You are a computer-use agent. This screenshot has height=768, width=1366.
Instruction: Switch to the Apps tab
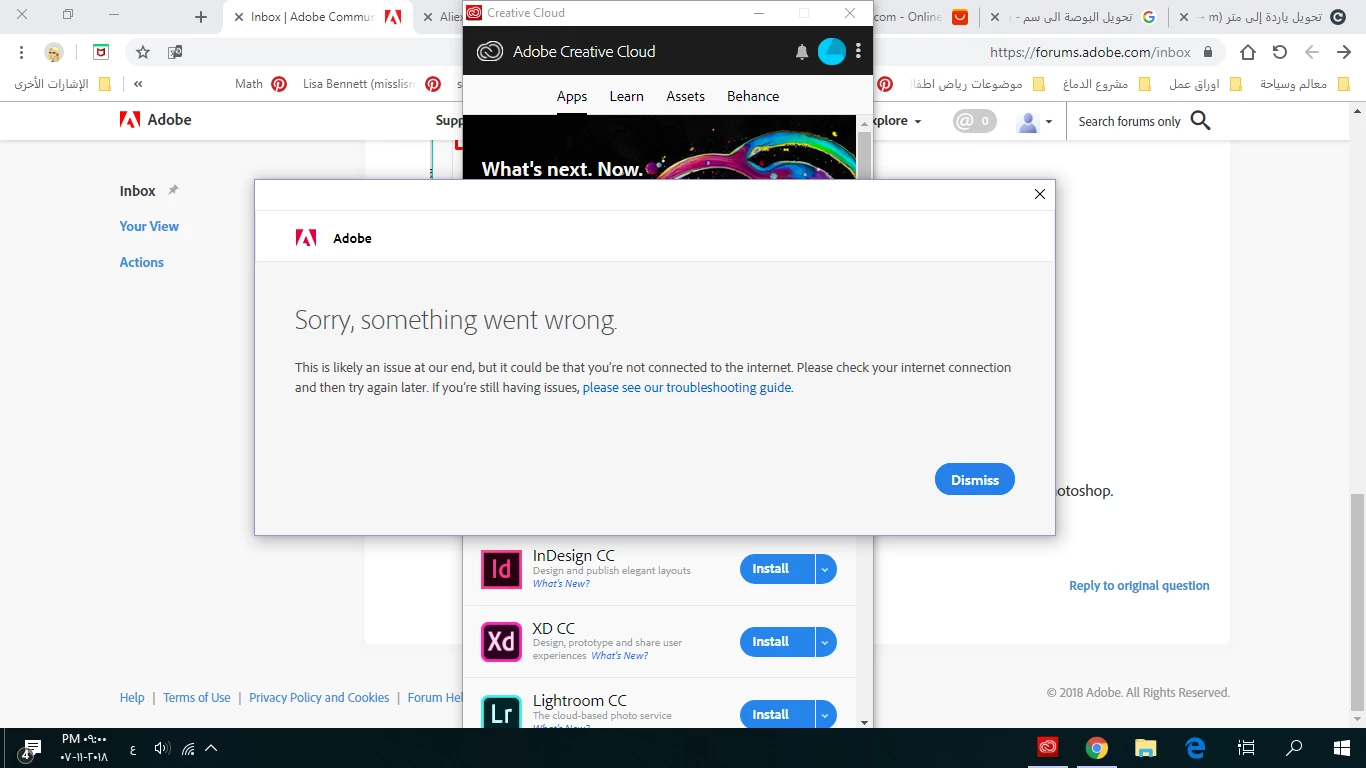coord(572,96)
